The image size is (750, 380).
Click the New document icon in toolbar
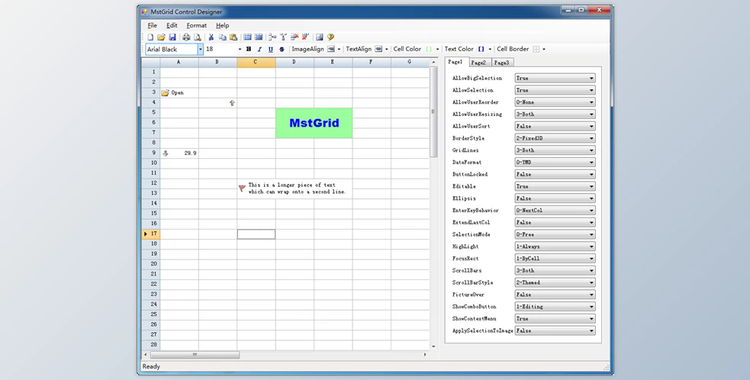click(x=150, y=37)
